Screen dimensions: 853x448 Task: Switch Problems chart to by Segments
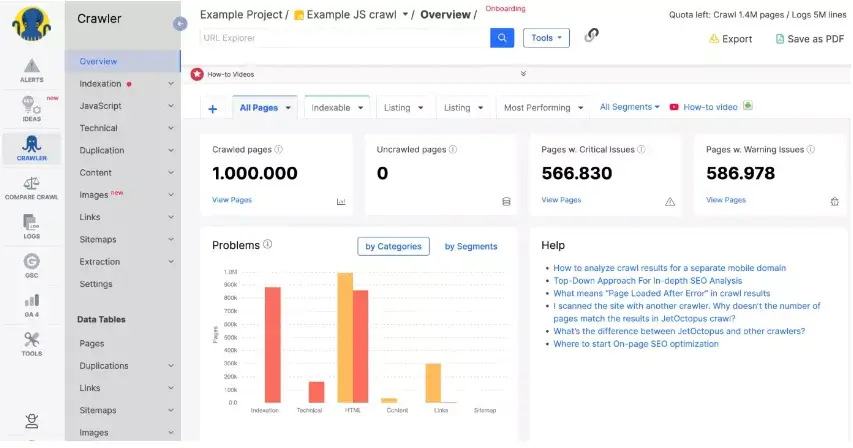tap(471, 246)
